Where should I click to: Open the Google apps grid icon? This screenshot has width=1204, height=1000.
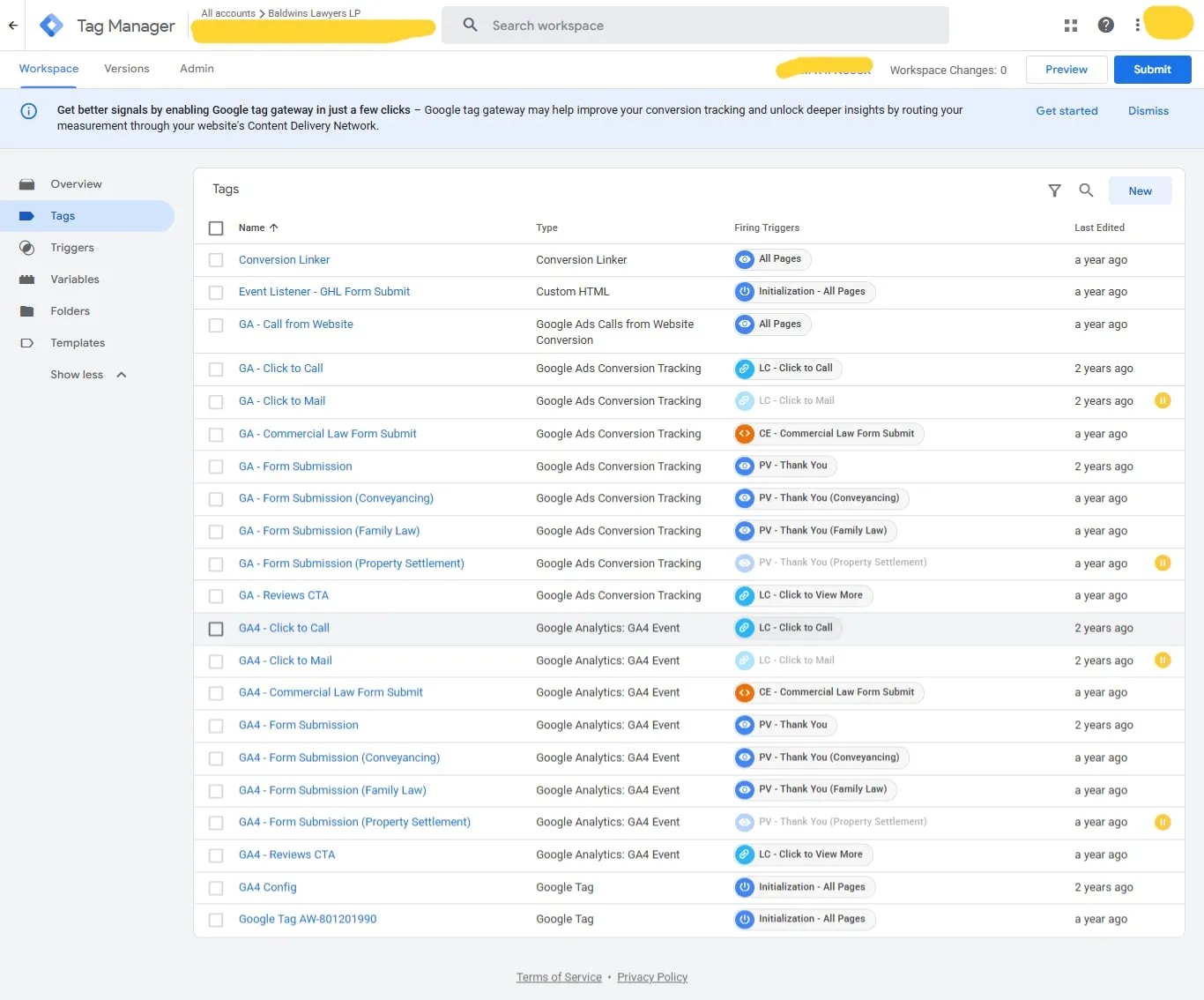(x=1071, y=26)
